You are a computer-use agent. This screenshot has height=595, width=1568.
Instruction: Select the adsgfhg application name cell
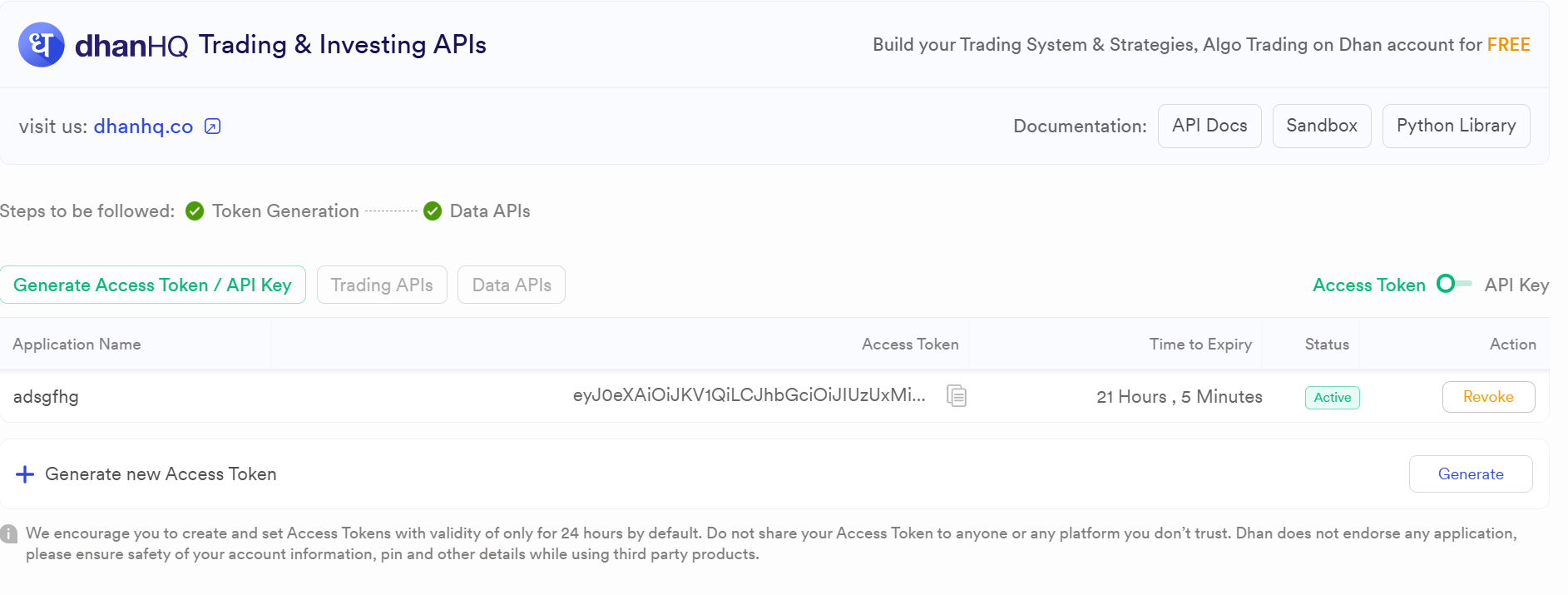click(46, 397)
